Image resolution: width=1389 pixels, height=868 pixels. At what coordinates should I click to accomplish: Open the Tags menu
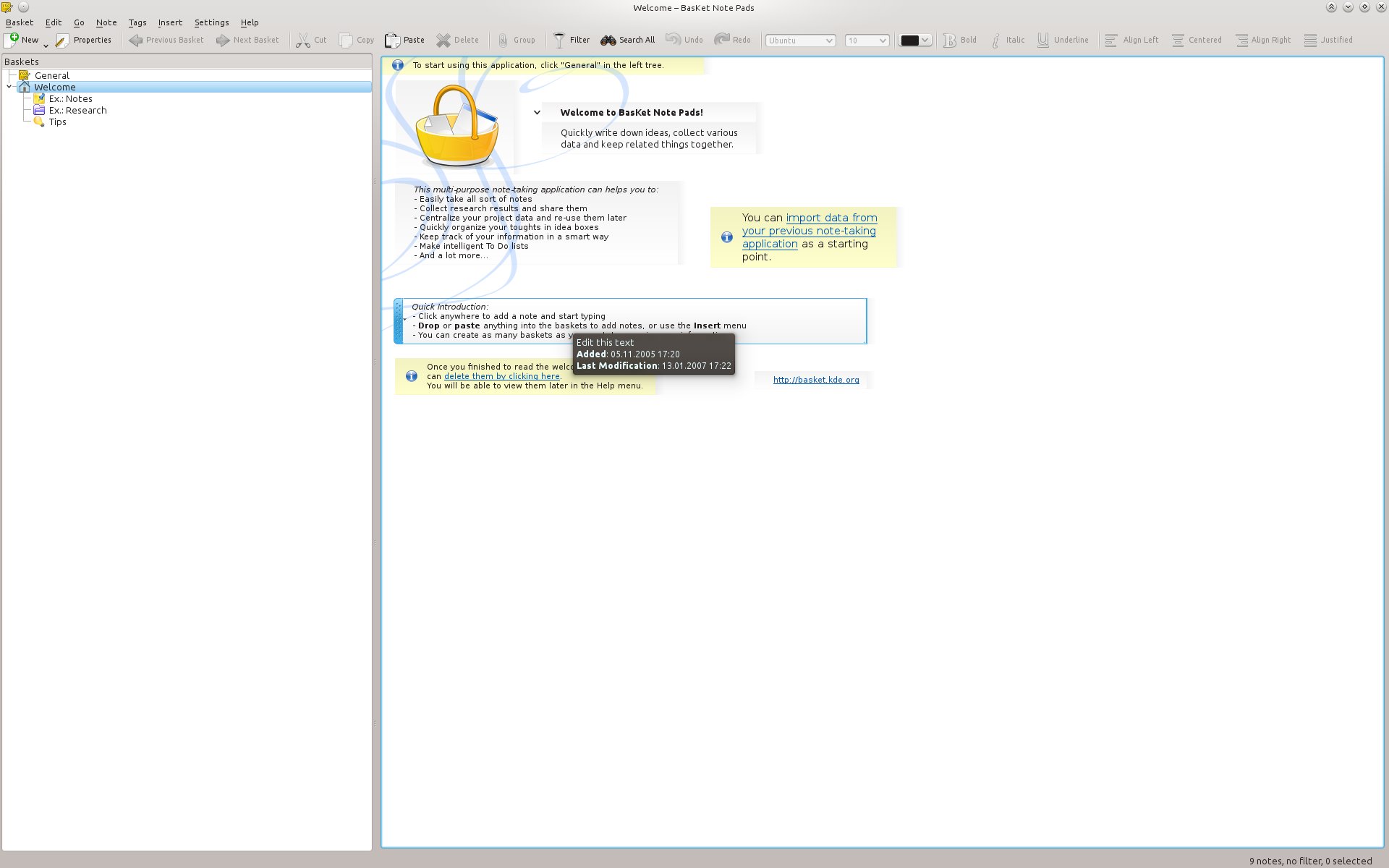coord(137,22)
